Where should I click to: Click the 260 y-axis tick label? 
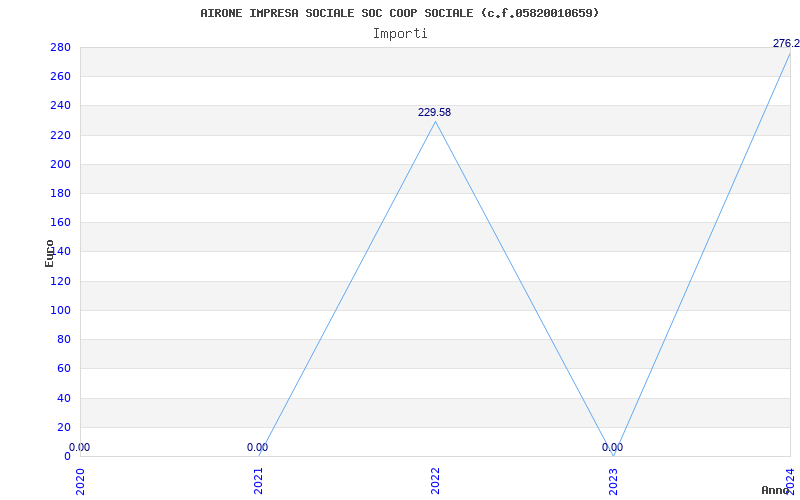coord(60,77)
